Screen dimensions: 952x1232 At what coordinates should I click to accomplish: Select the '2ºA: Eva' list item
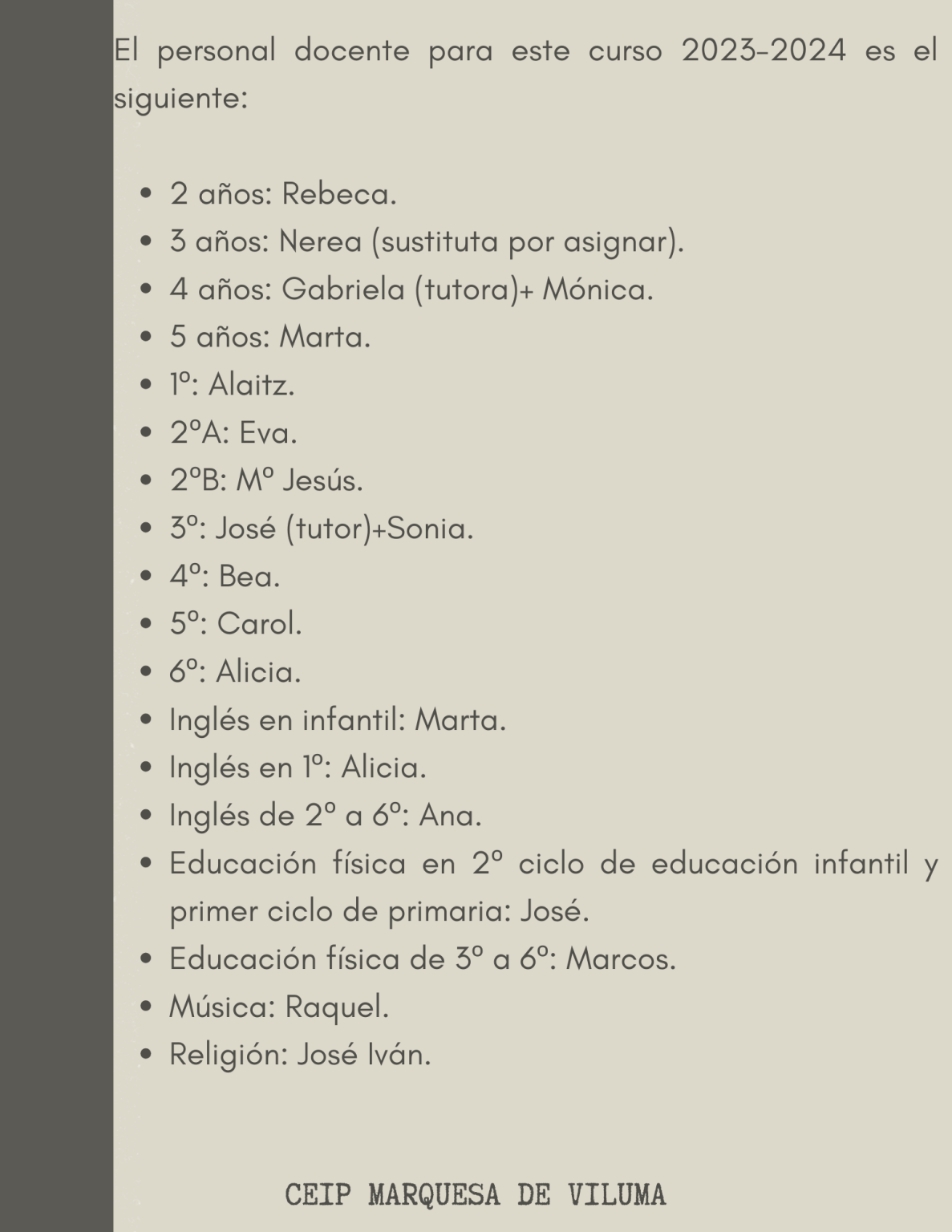pos(233,433)
